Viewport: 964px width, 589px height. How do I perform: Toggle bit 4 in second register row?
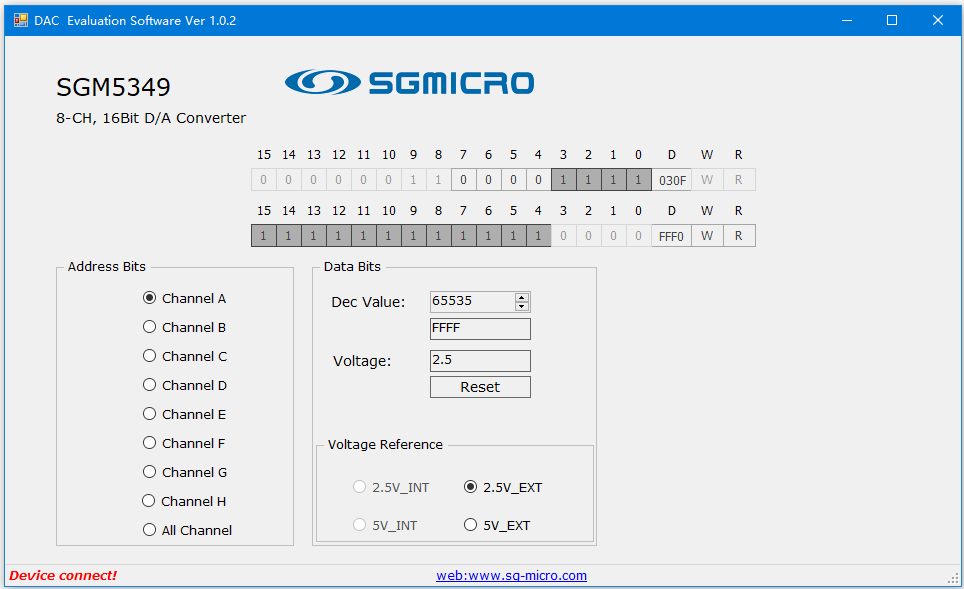coord(539,235)
